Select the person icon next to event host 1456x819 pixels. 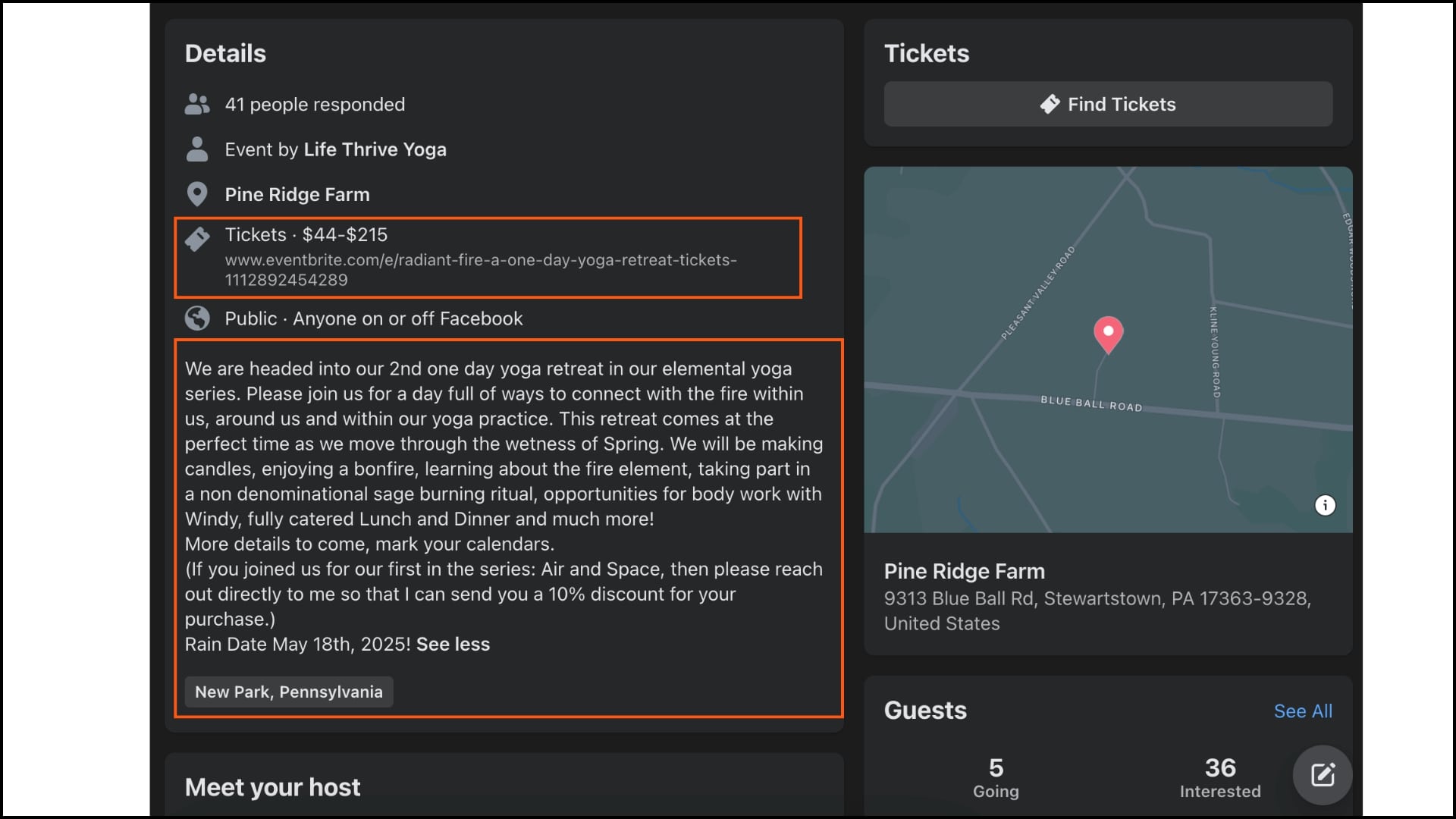pos(197,149)
